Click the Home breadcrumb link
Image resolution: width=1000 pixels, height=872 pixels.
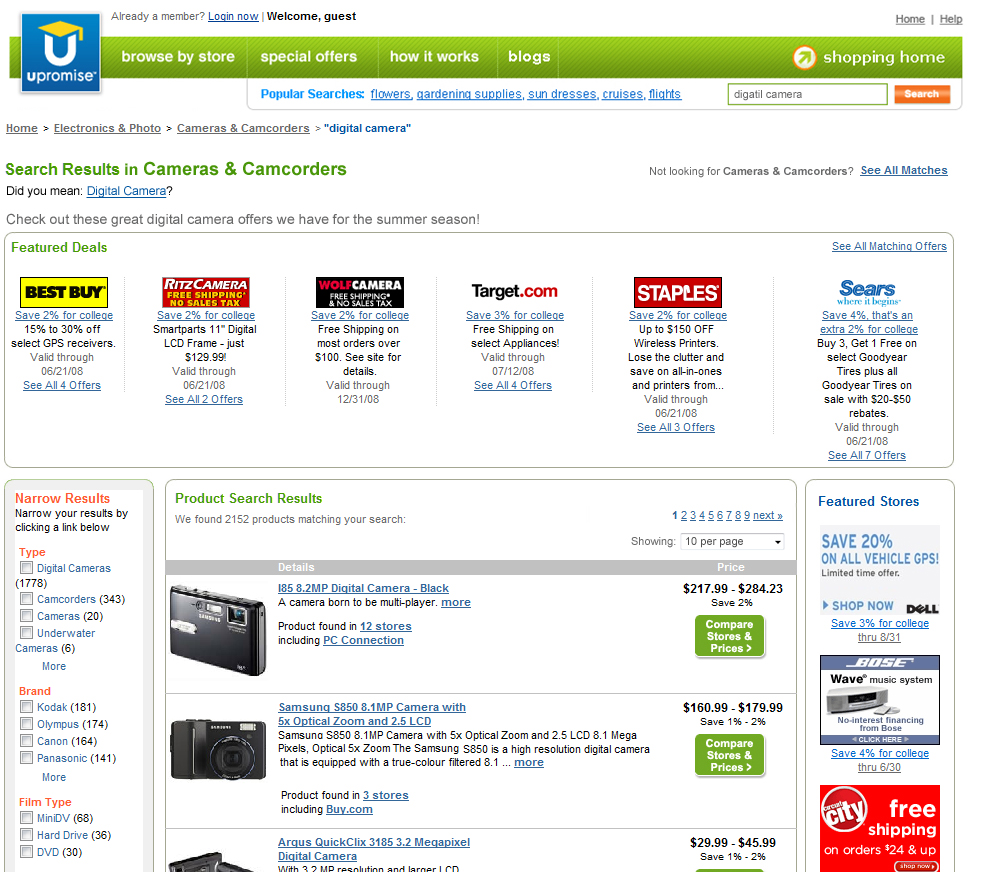(22, 128)
